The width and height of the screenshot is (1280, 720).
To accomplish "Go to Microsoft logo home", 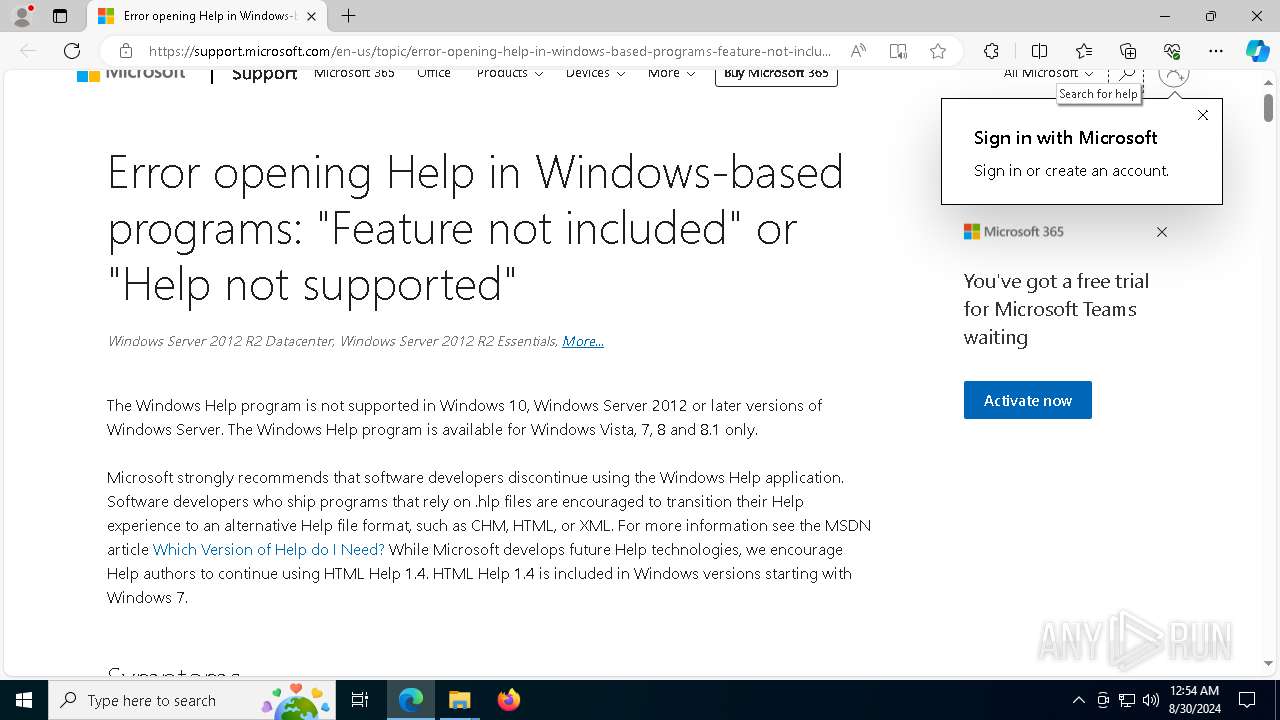I will click(131, 74).
